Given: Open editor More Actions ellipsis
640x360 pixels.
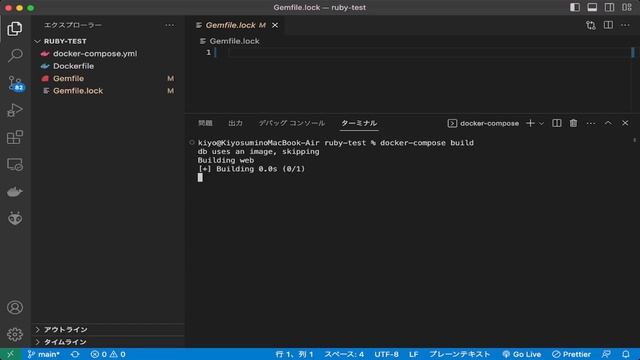Looking at the screenshot, I should [625, 25].
